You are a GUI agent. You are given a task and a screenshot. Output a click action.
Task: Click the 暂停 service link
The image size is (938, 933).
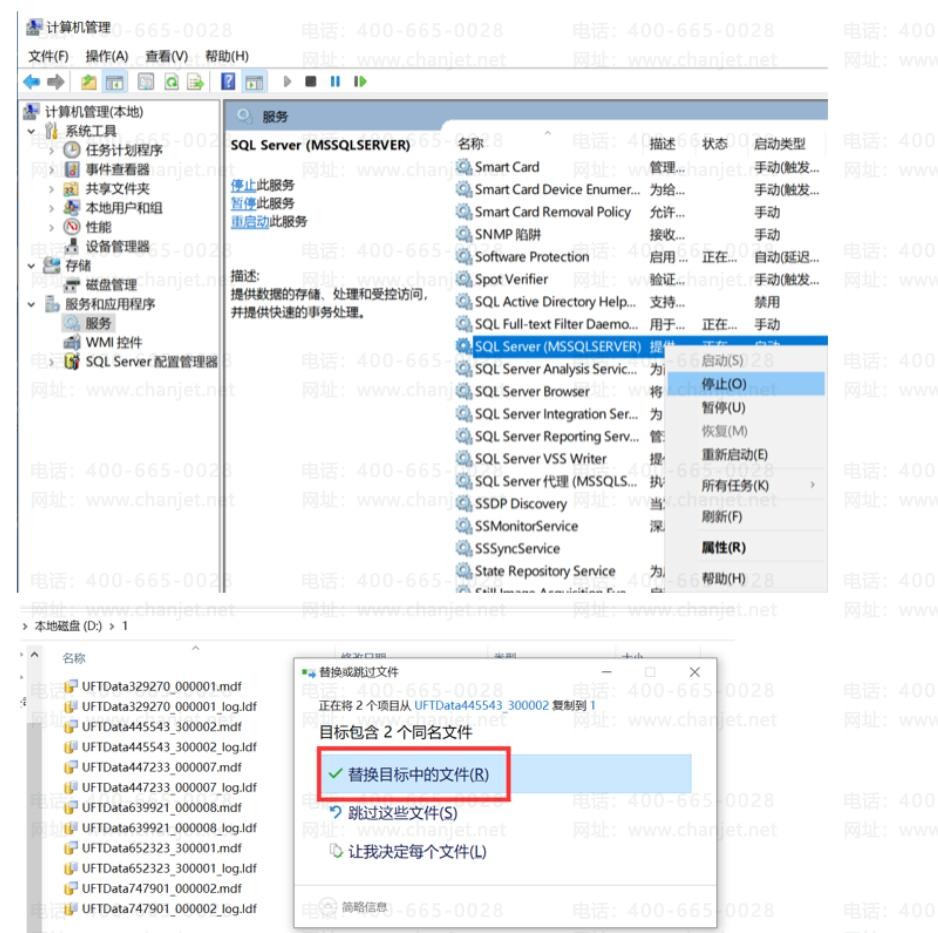pyautogui.click(x=243, y=203)
